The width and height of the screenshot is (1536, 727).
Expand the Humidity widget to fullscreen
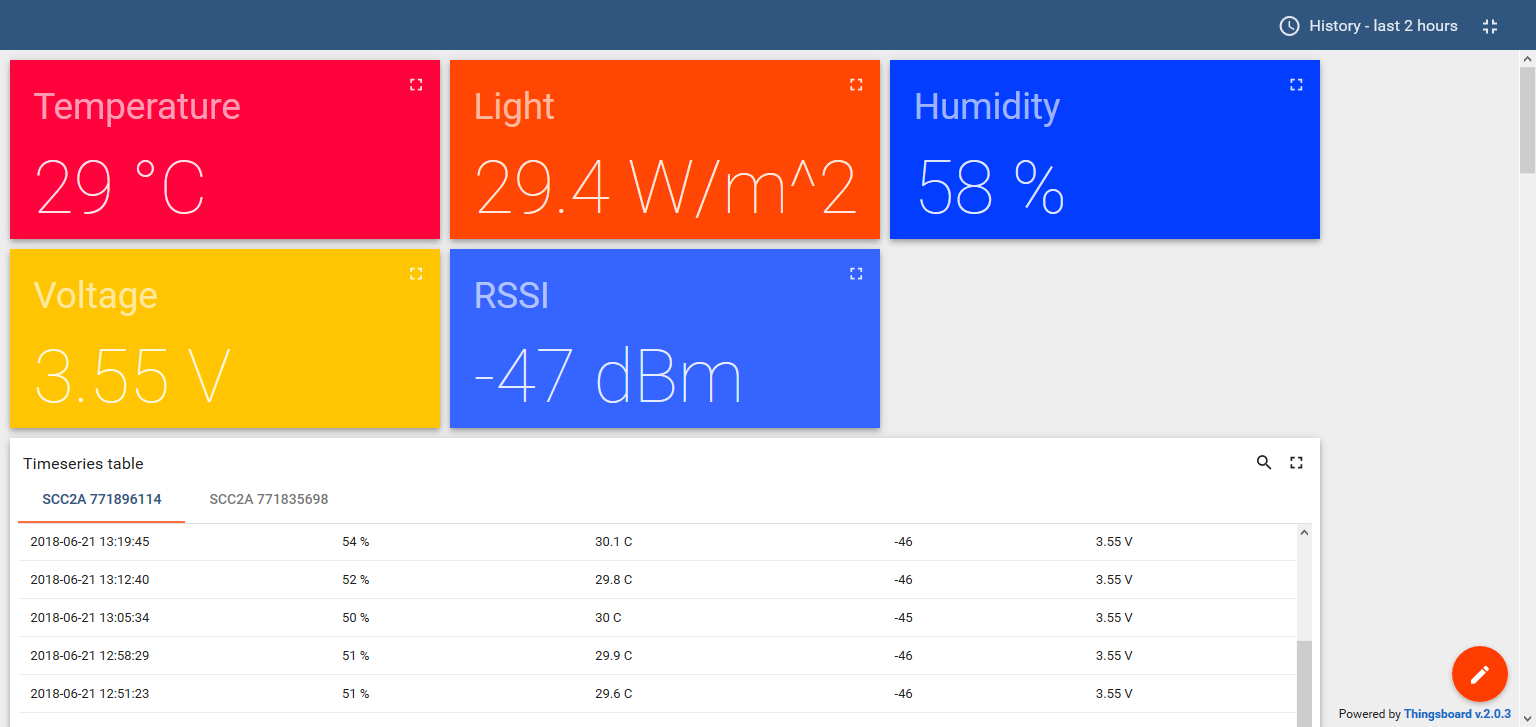tap(1296, 84)
